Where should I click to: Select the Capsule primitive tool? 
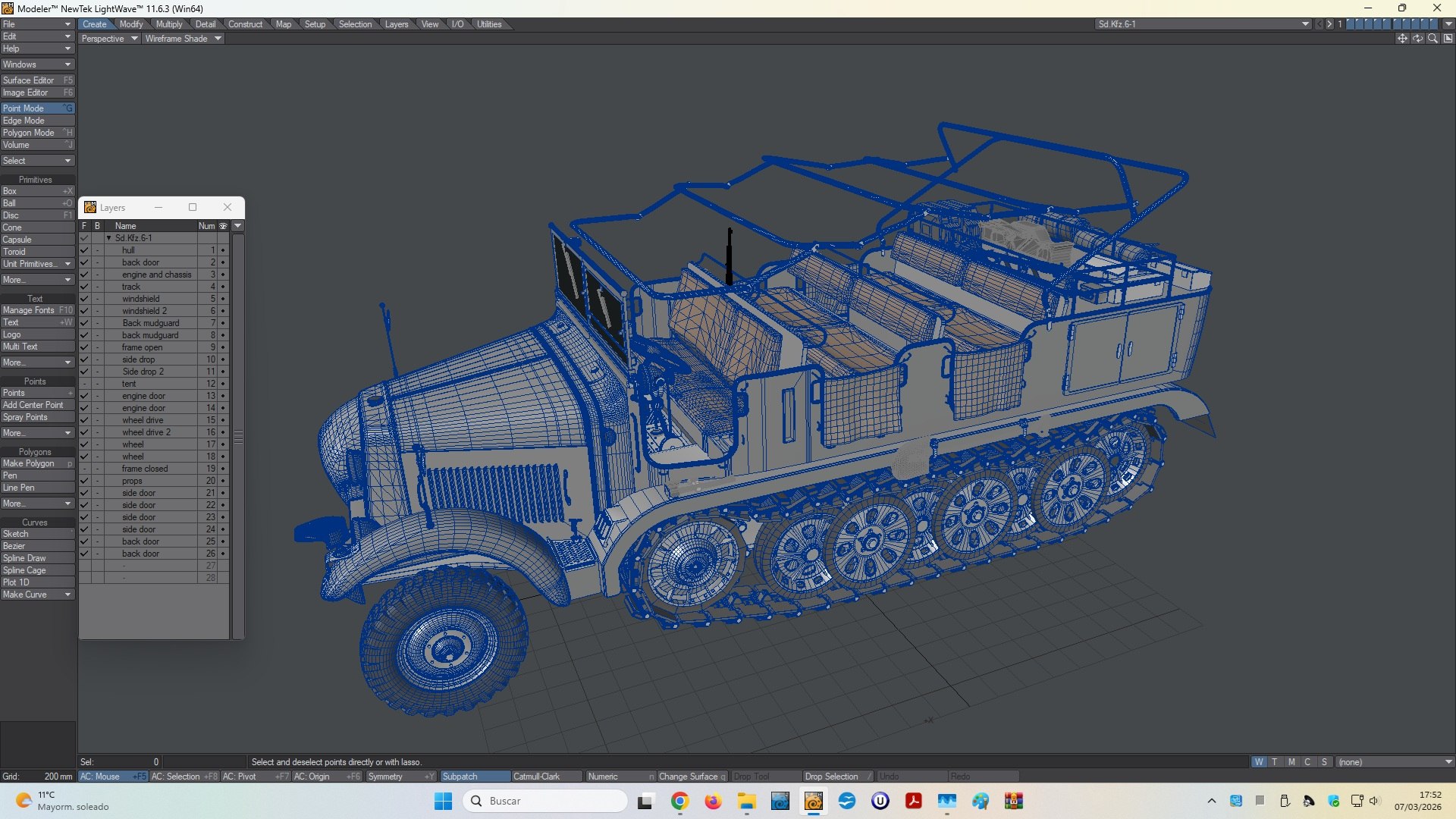37,240
